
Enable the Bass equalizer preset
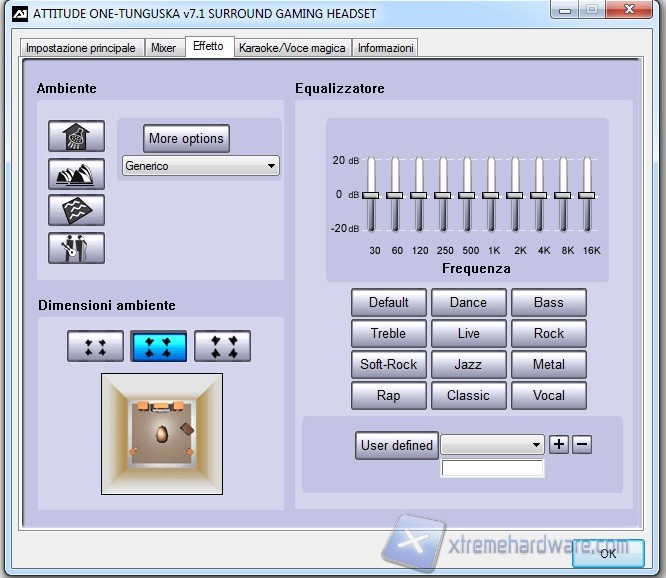tap(548, 303)
